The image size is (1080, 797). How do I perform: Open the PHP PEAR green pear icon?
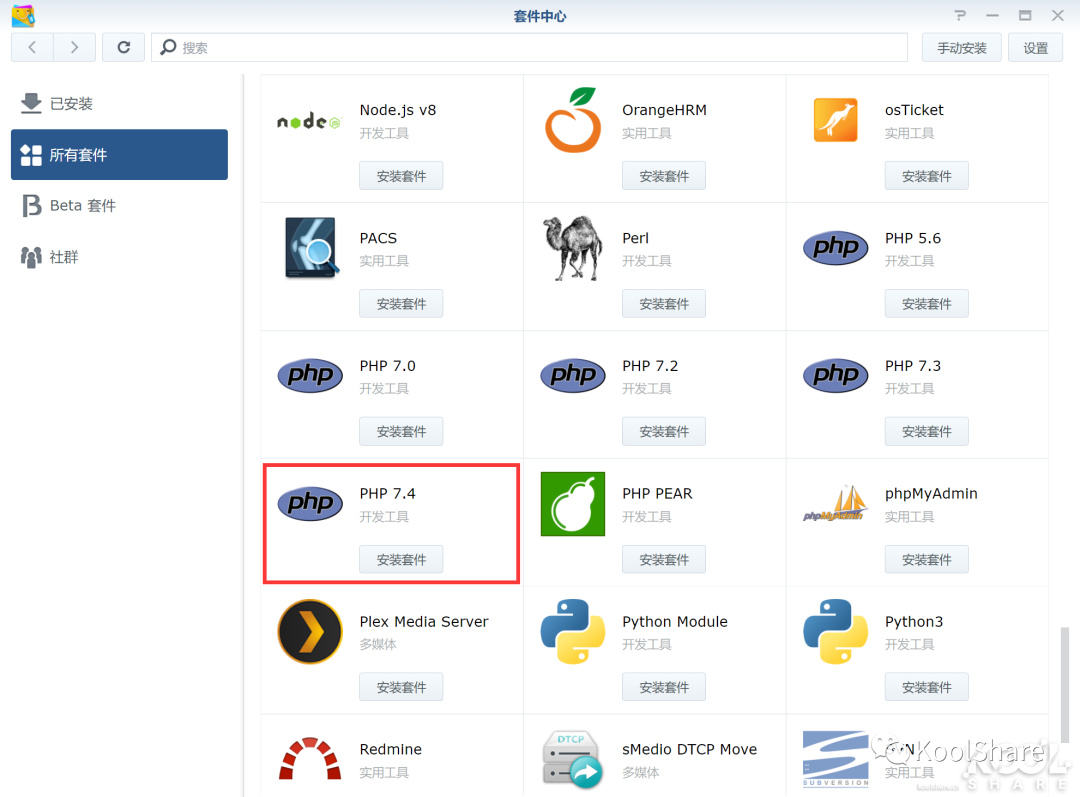tap(572, 504)
